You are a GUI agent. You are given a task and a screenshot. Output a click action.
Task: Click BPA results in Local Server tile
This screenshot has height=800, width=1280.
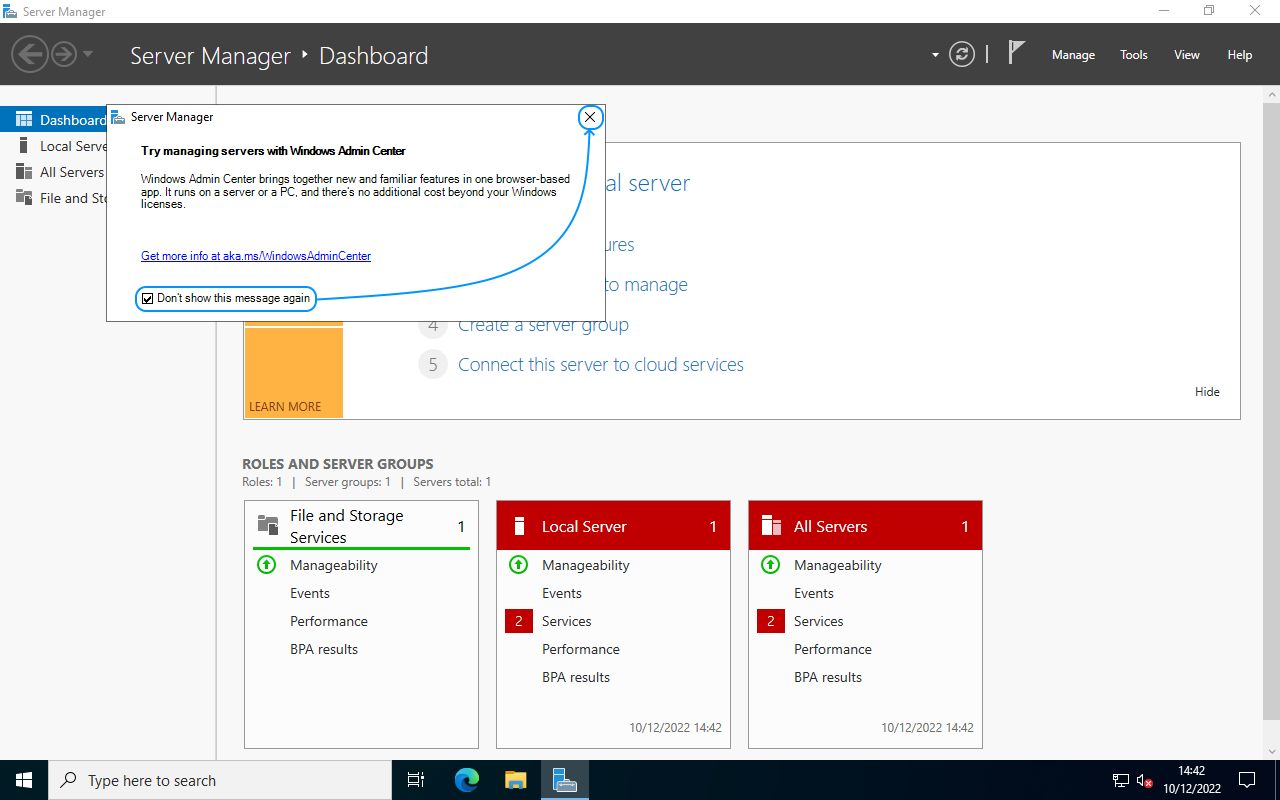click(576, 677)
